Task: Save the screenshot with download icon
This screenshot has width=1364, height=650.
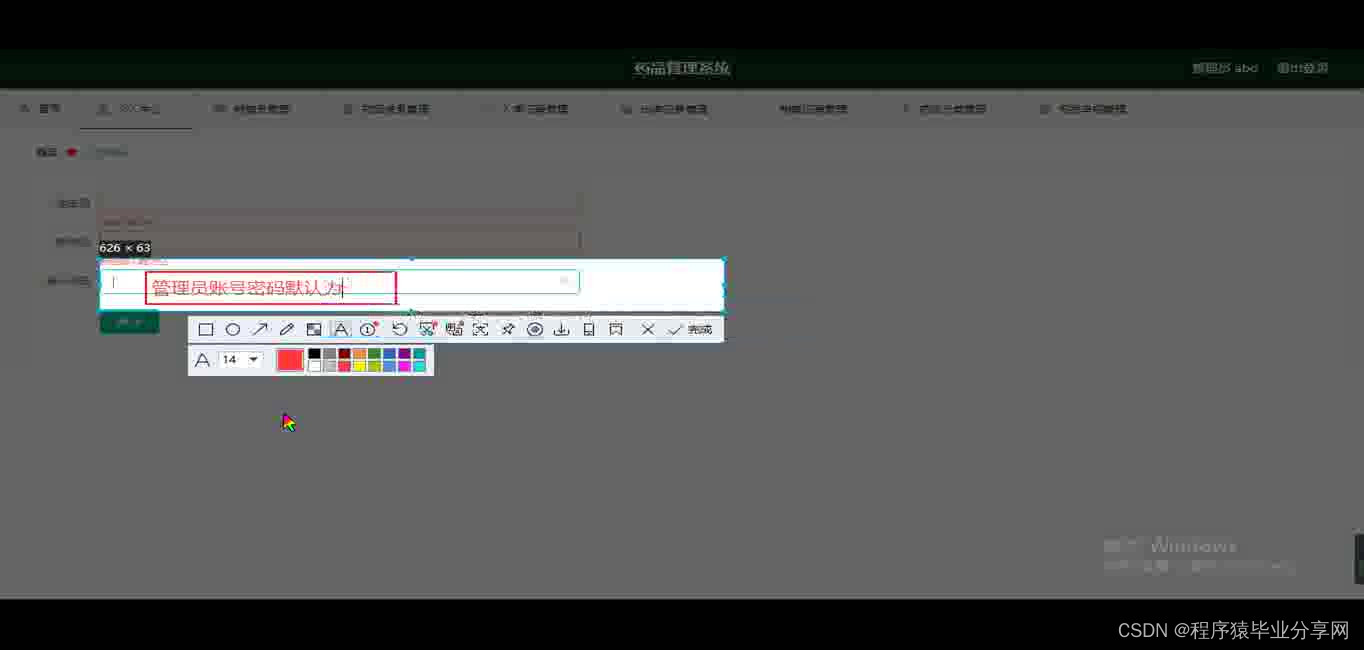Action: (x=561, y=330)
